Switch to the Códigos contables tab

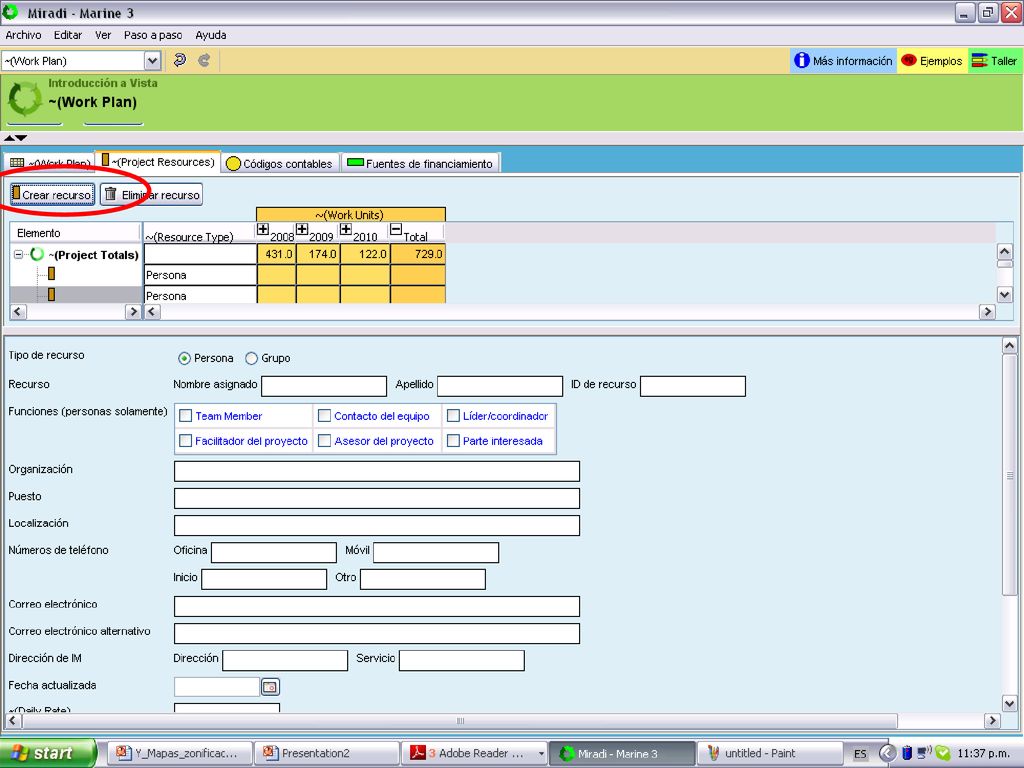(280, 163)
